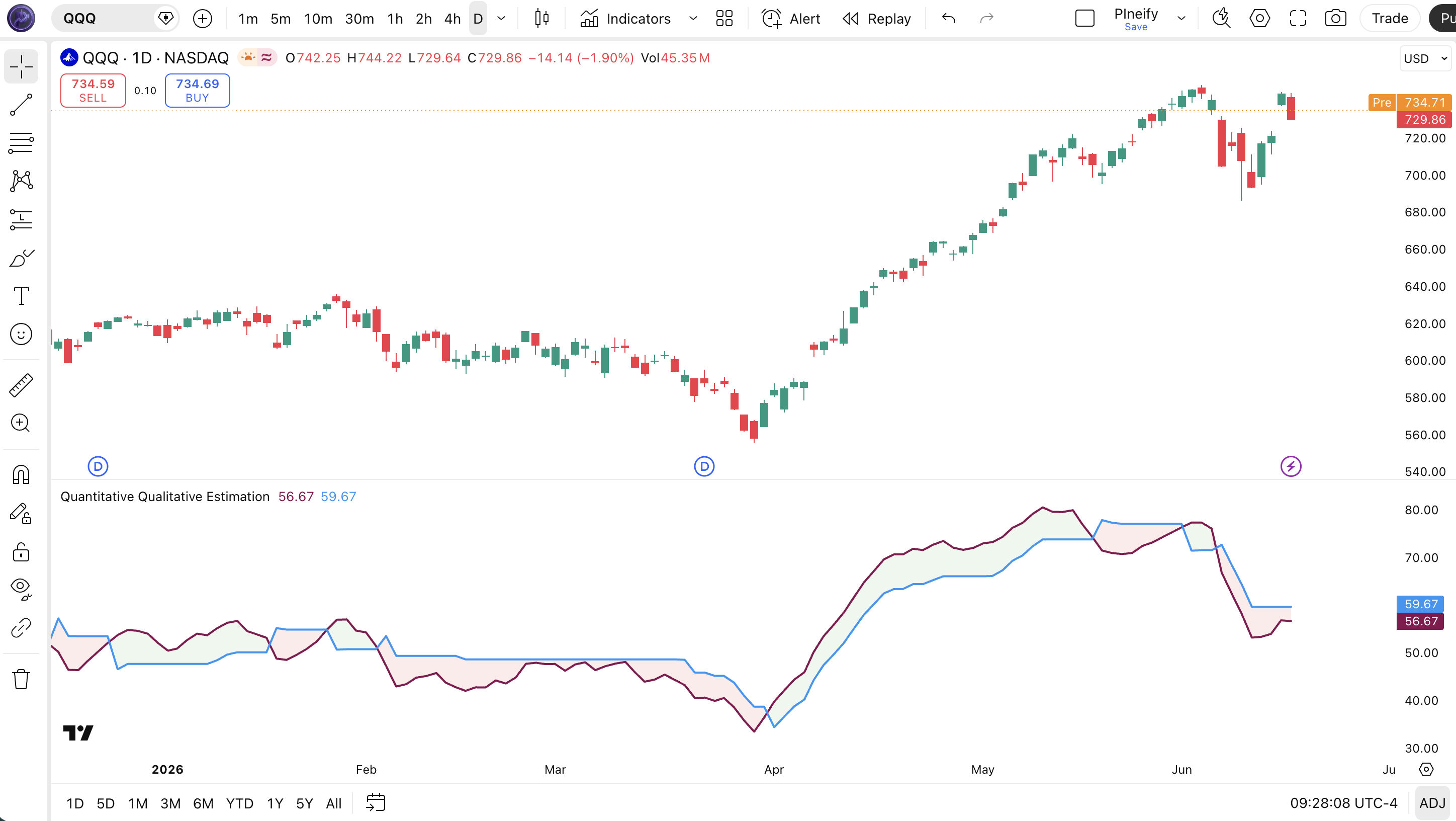Viewport: 1456px width, 821px height.
Task: Set range to All
Action: pos(334,803)
